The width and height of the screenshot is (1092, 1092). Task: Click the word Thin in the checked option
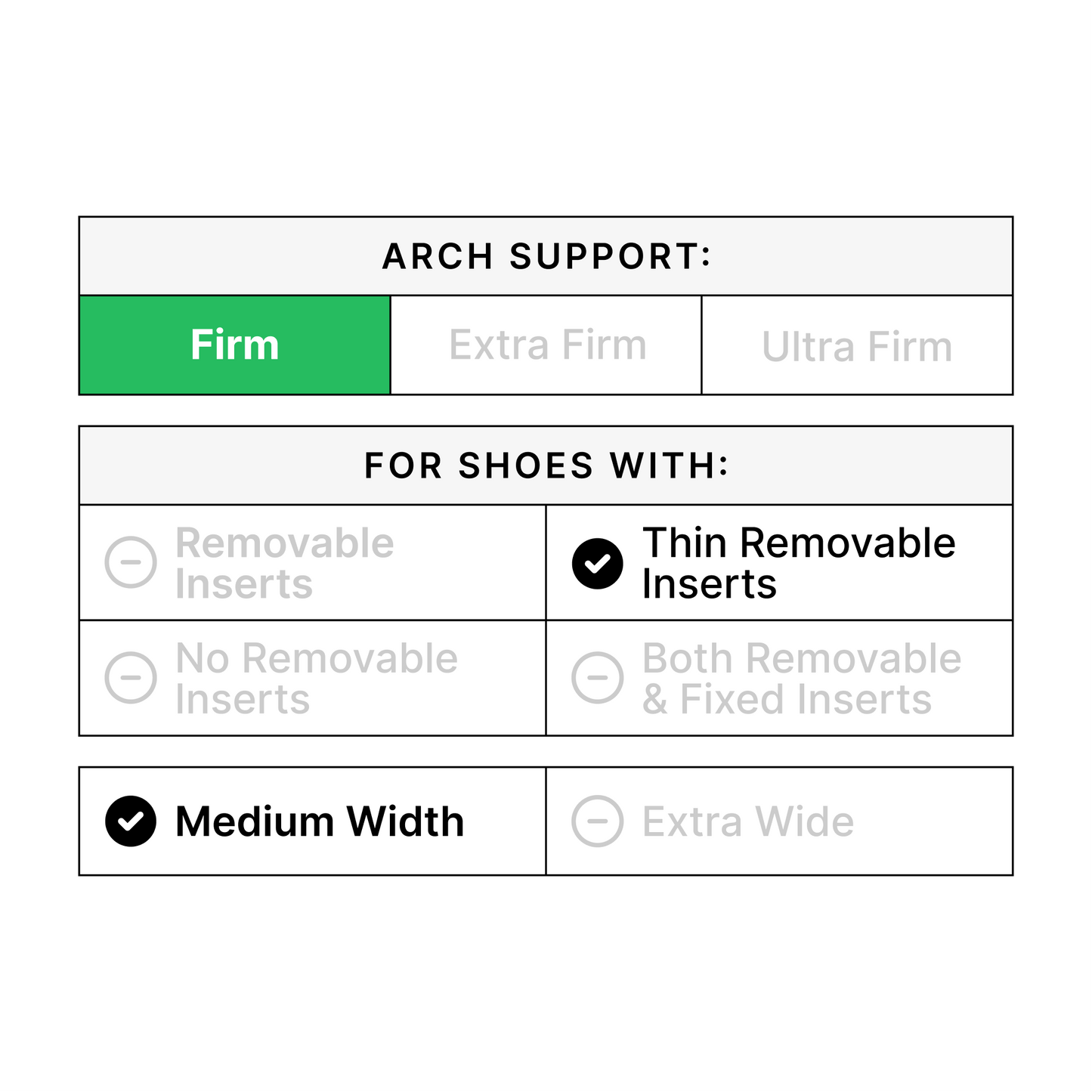[x=684, y=543]
